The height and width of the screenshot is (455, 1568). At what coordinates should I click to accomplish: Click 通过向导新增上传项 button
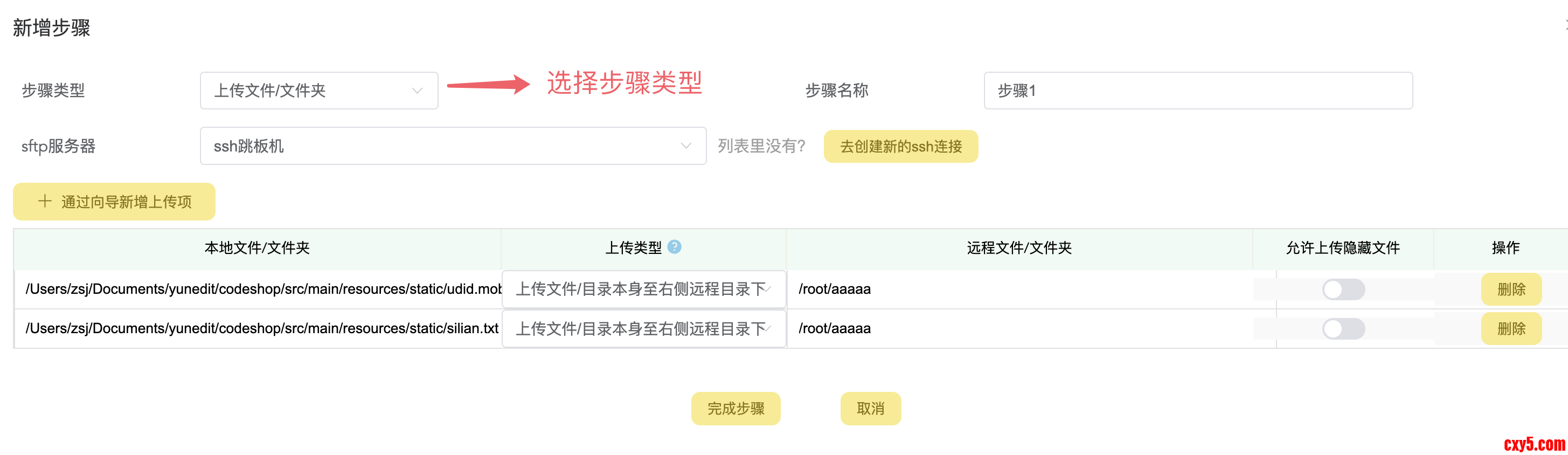pyautogui.click(x=114, y=202)
